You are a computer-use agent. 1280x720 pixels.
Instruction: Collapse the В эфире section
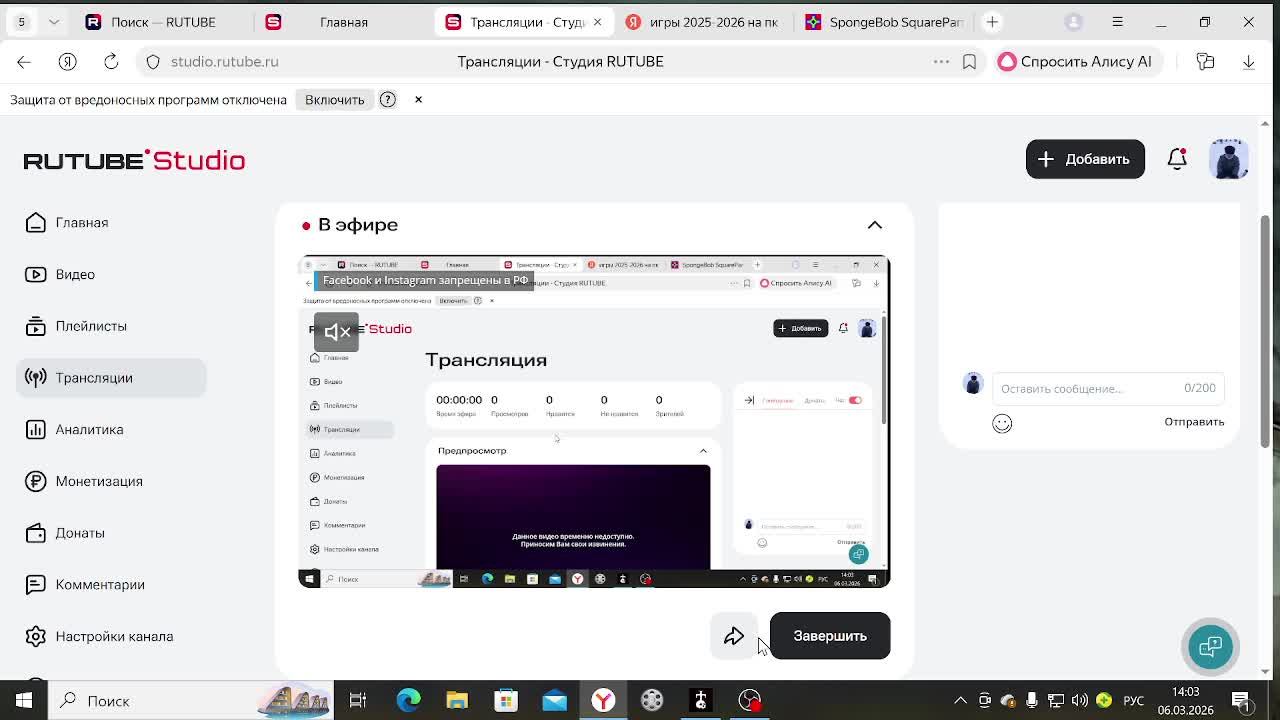point(875,225)
